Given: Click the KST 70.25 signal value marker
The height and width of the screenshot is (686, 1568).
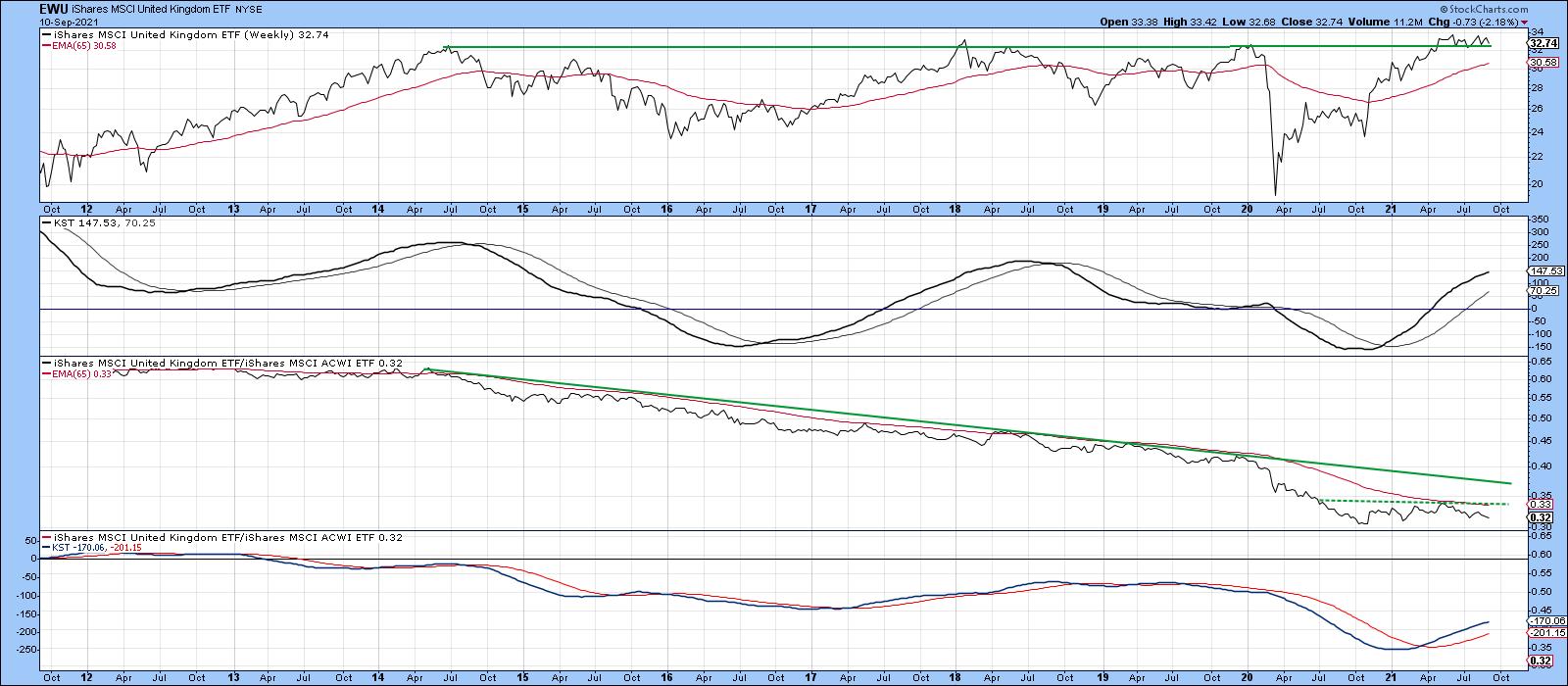Looking at the screenshot, I should [1543, 291].
